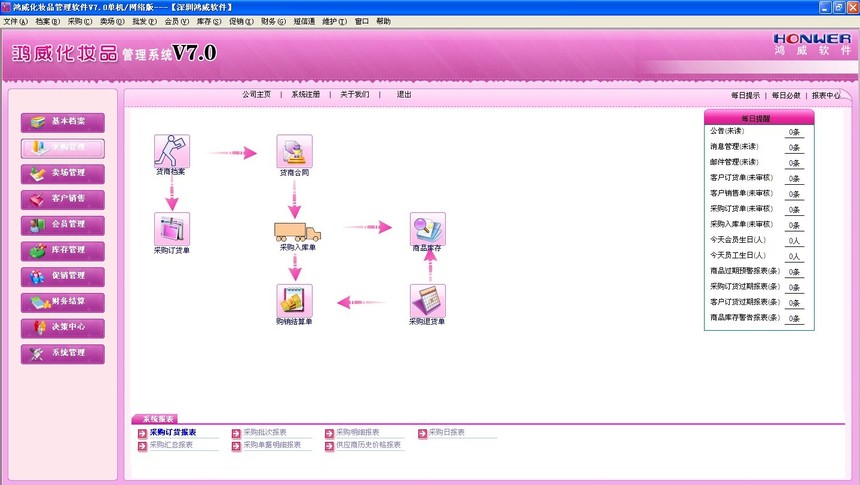Open the 促销(K) menu
Screen dimensions: 860x485
coord(241,21)
